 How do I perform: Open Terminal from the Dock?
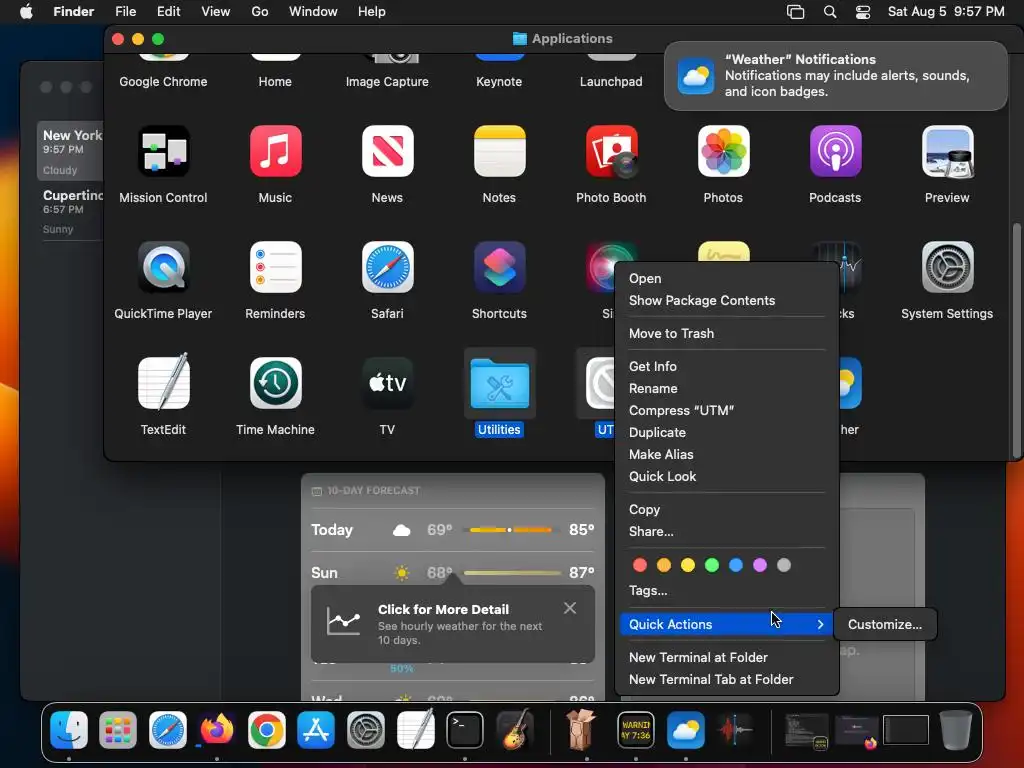tap(464, 729)
